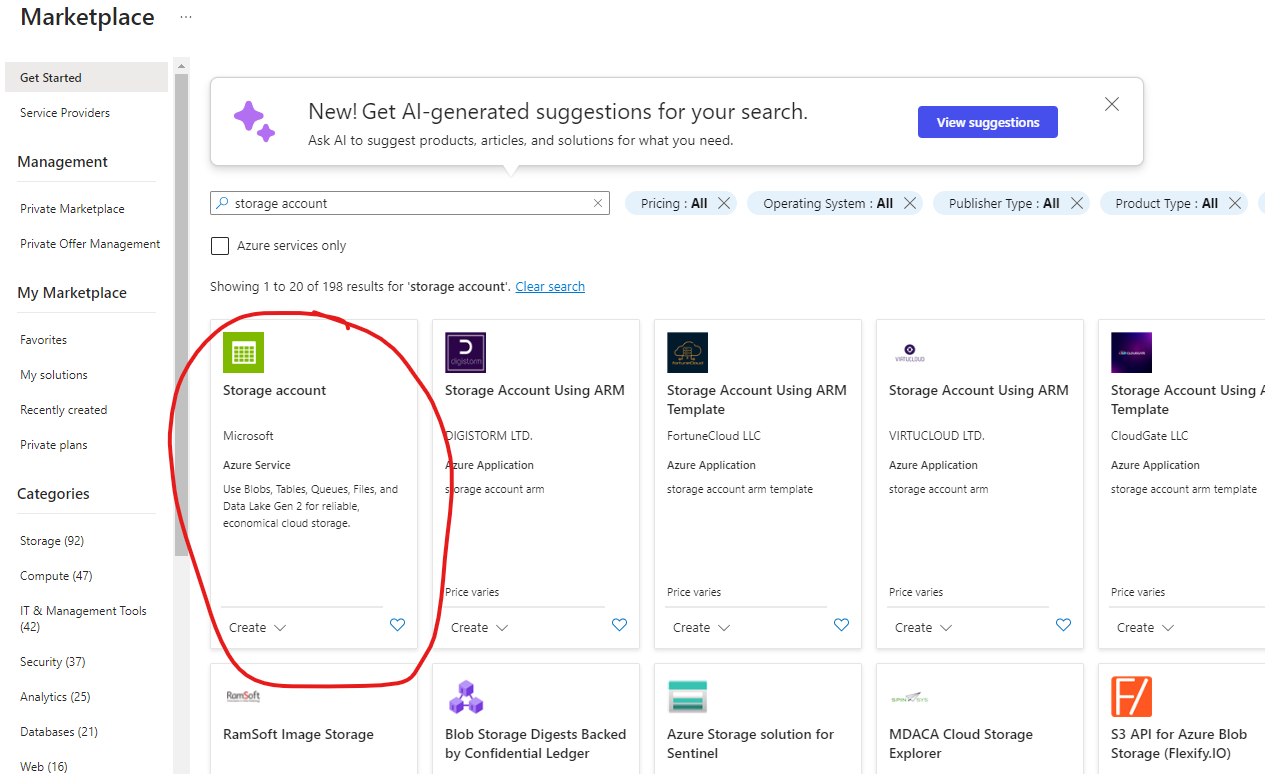Click the Flexify.IO orange S3 API icon
Viewport: 1265px width, 774px height.
tap(1131, 696)
